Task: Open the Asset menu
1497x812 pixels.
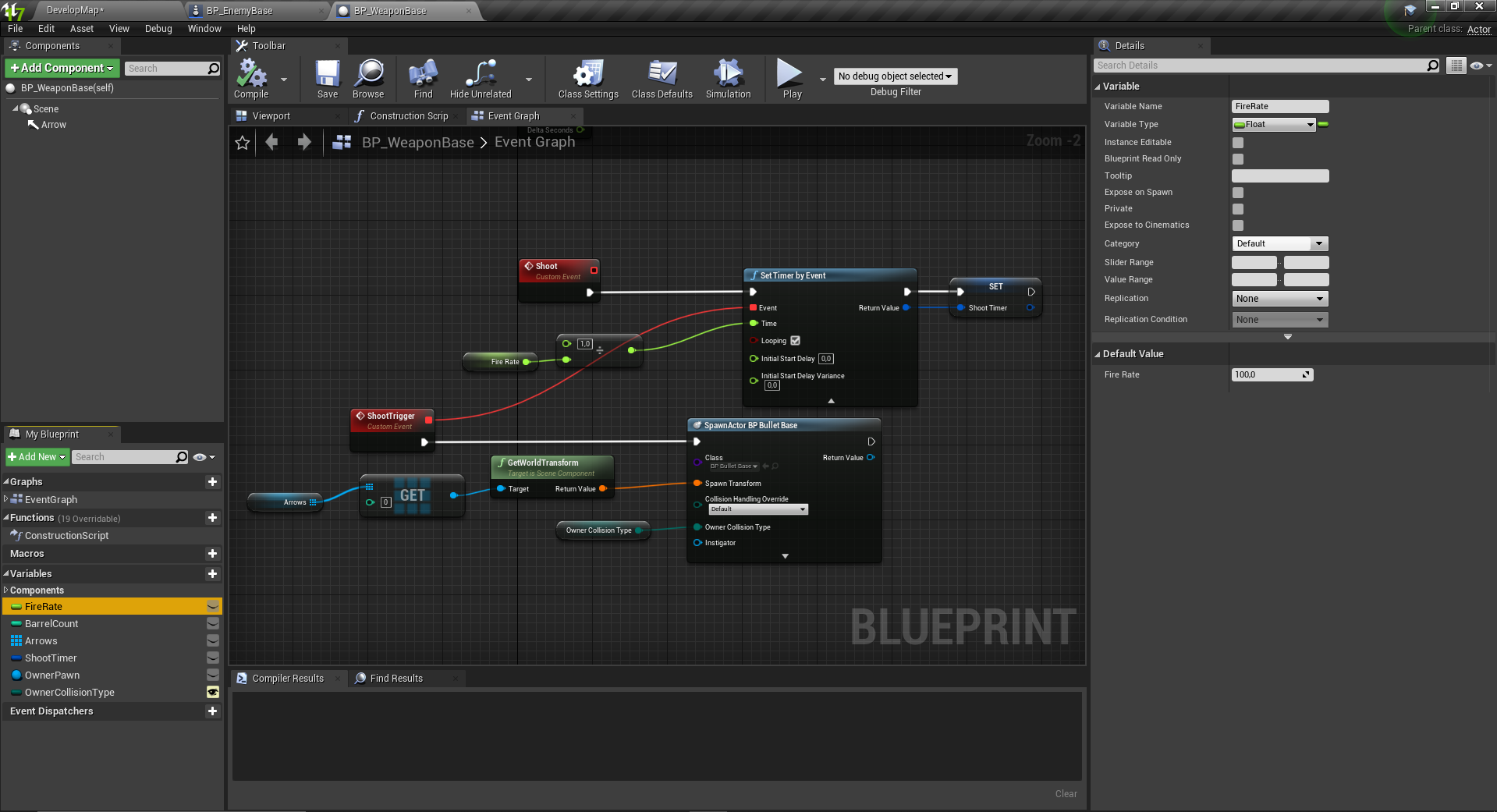Action: point(81,29)
